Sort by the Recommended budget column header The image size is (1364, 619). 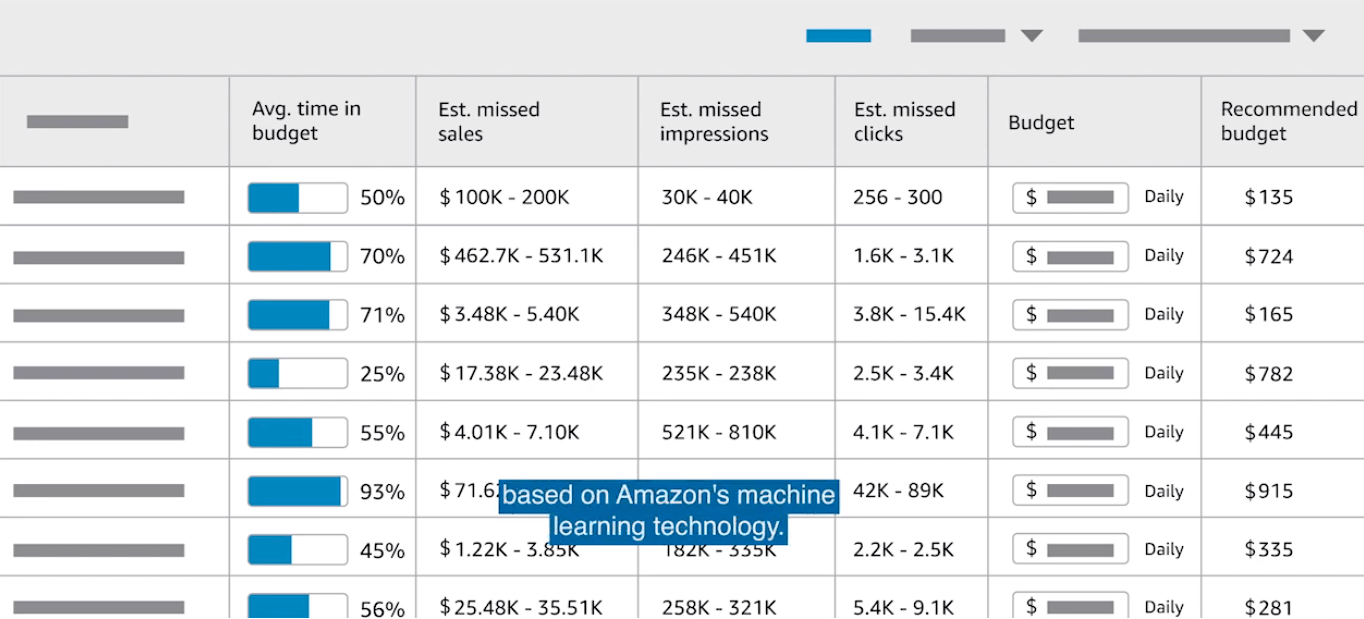click(x=1286, y=121)
